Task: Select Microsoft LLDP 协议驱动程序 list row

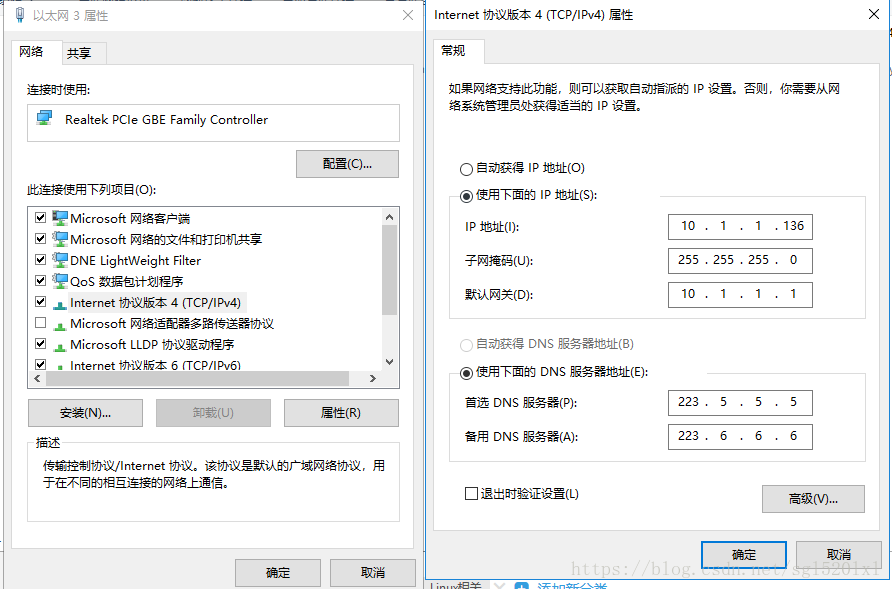Action: 205,344
